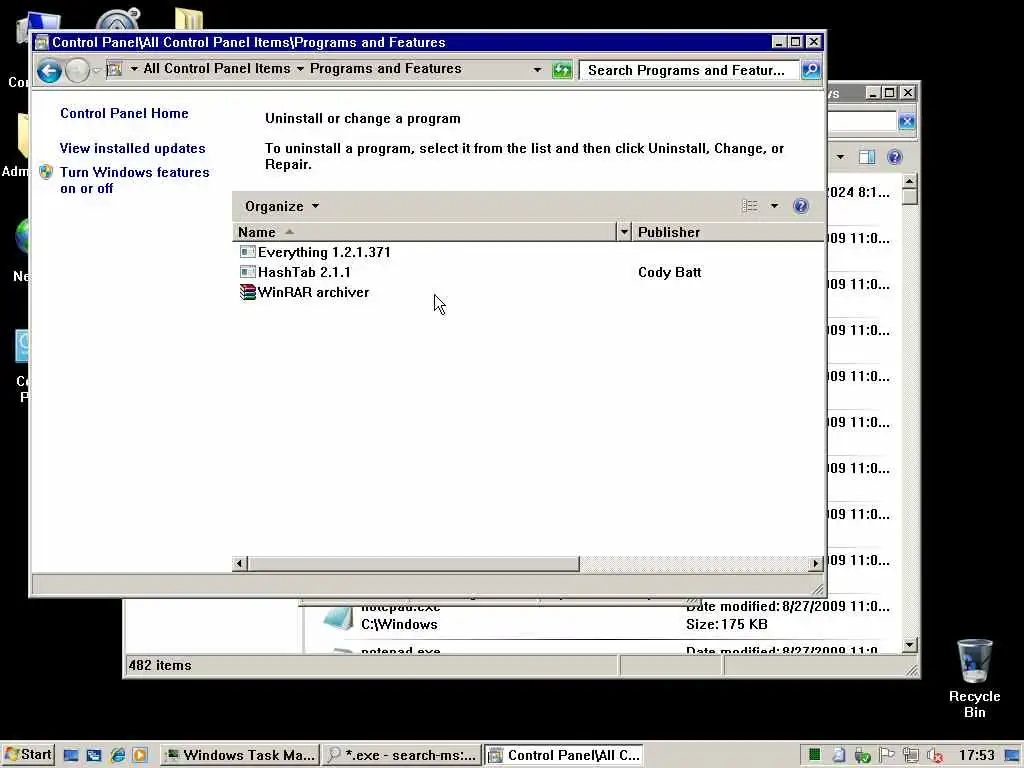1024x768 pixels.
Task: Sort by the Publisher column header
Action: [x=728, y=232]
